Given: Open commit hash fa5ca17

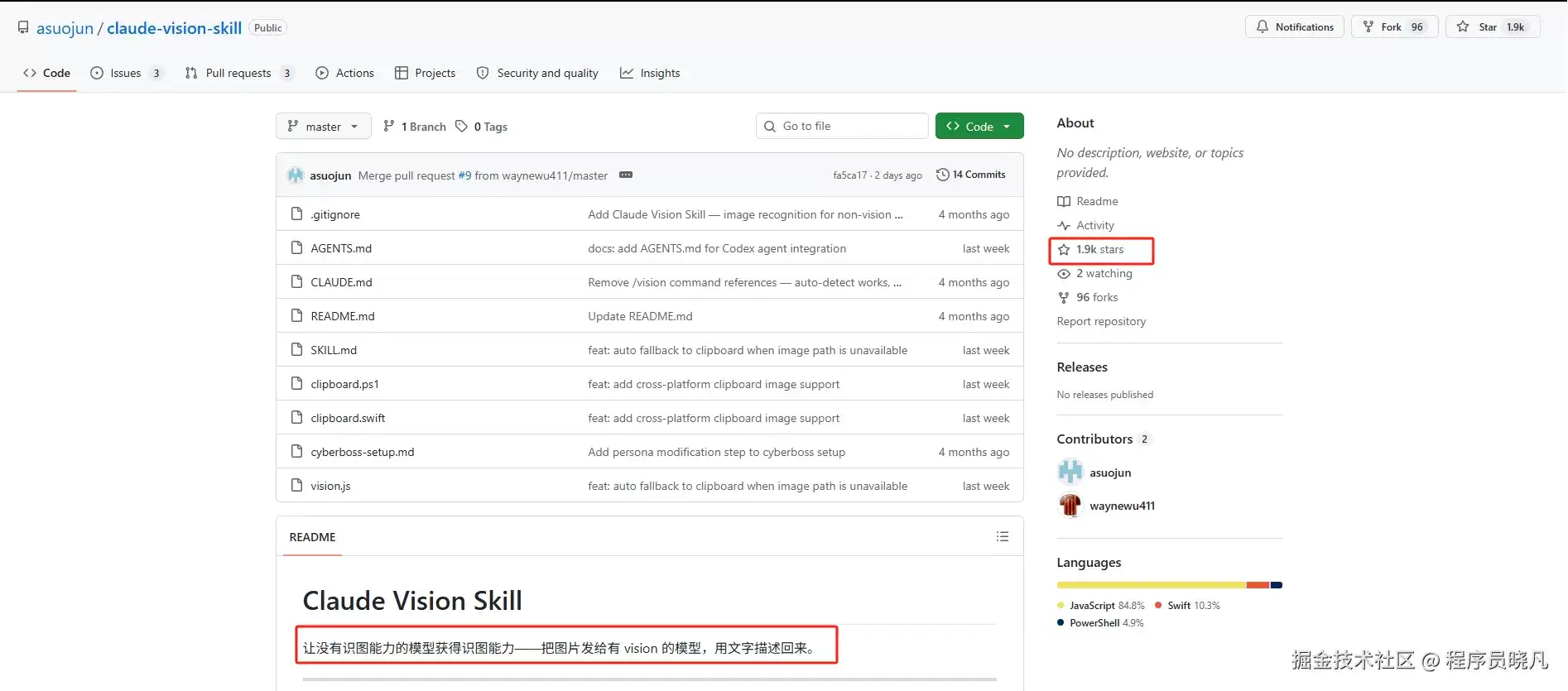Looking at the screenshot, I should (x=849, y=175).
